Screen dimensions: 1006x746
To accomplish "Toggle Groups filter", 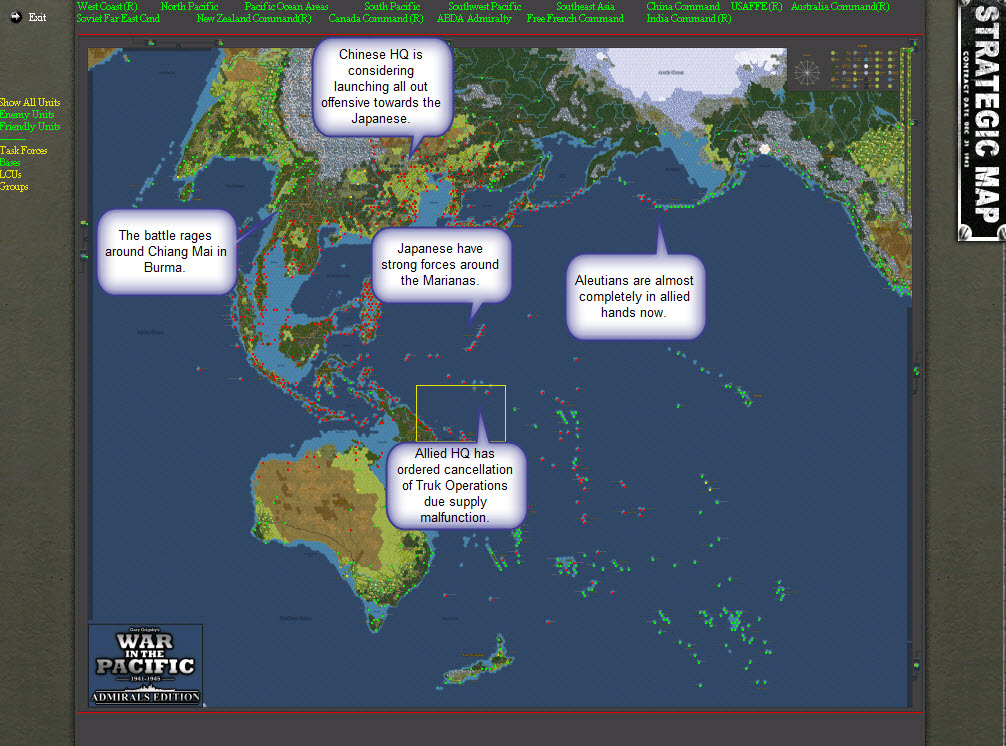I will tap(14, 187).
